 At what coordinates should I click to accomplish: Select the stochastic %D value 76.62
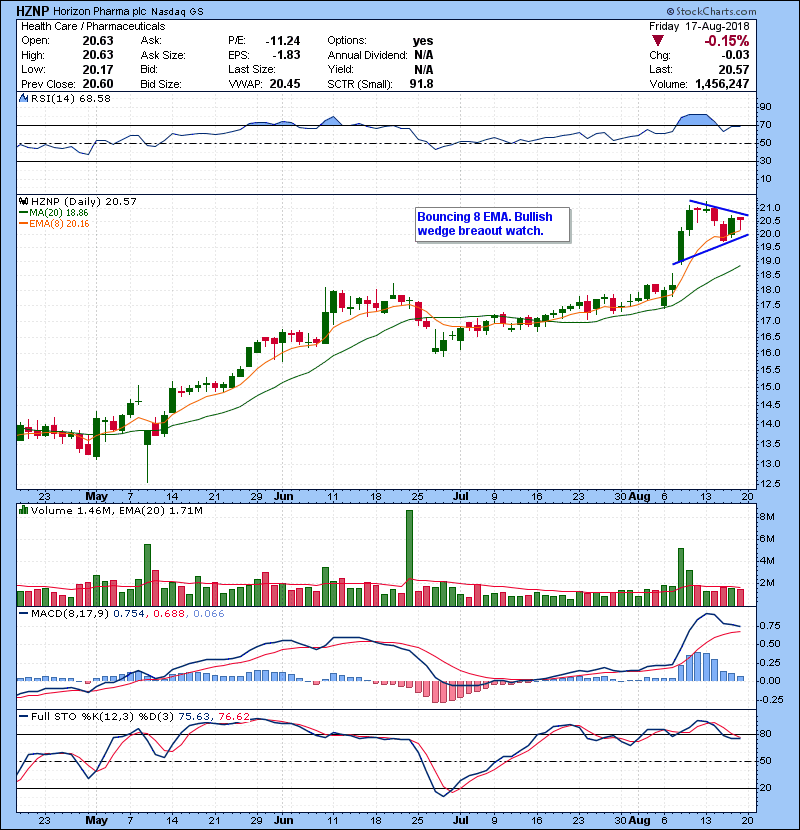pos(234,717)
